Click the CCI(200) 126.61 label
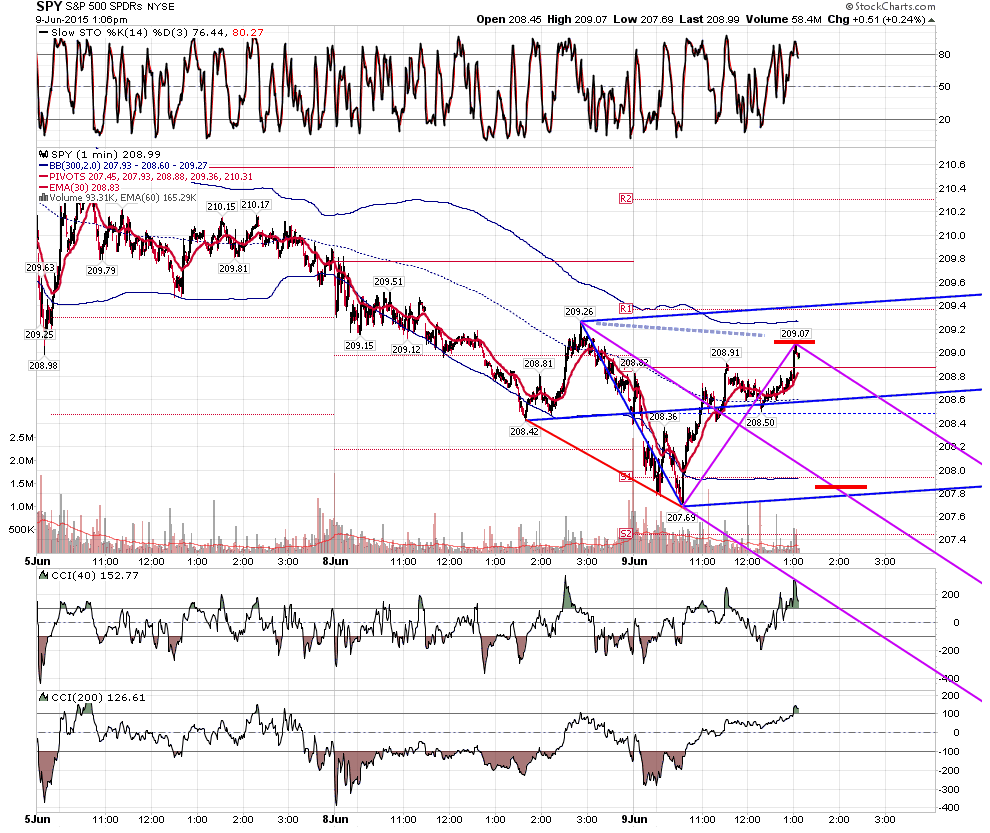The image size is (990, 833). click(98, 697)
